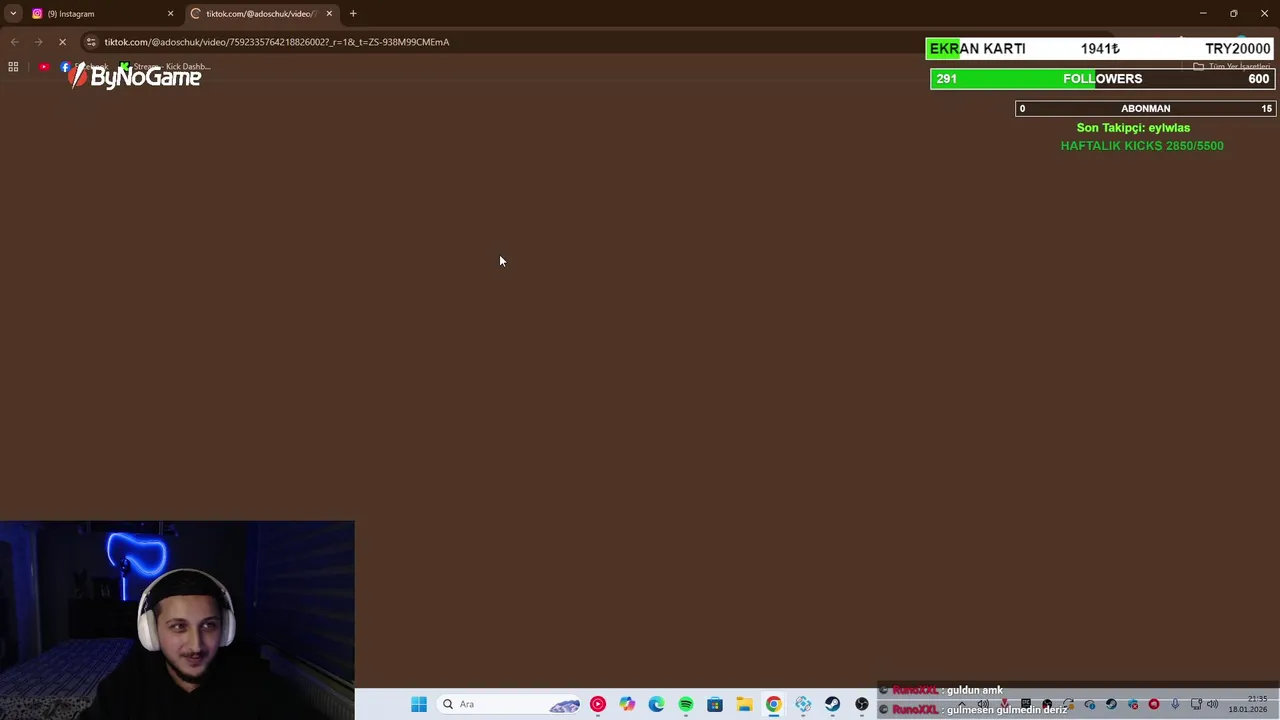
Task: Focus the tiktok.com address bar URL
Action: click(x=277, y=42)
